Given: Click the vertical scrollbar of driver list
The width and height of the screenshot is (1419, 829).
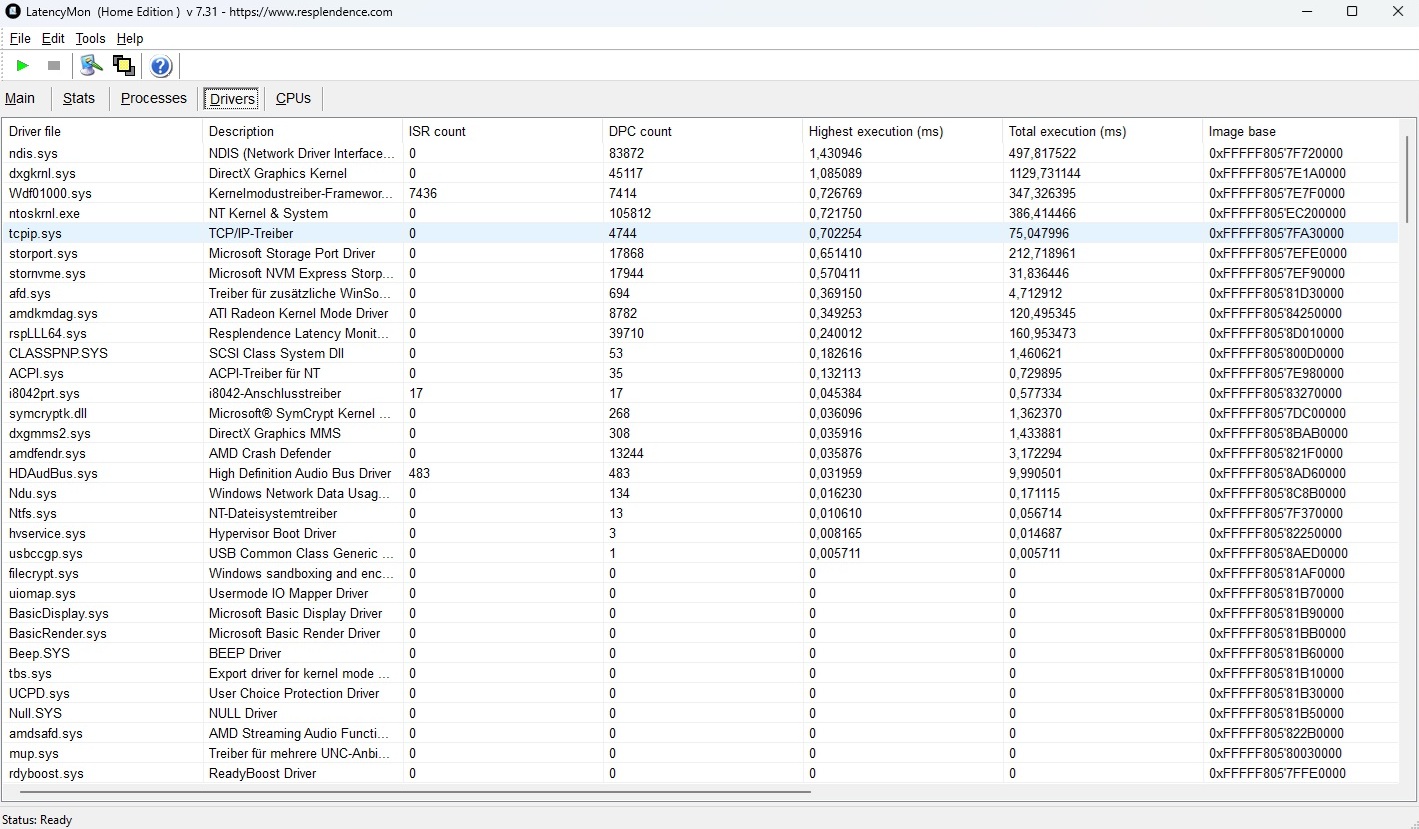Looking at the screenshot, I should coord(1406,180).
